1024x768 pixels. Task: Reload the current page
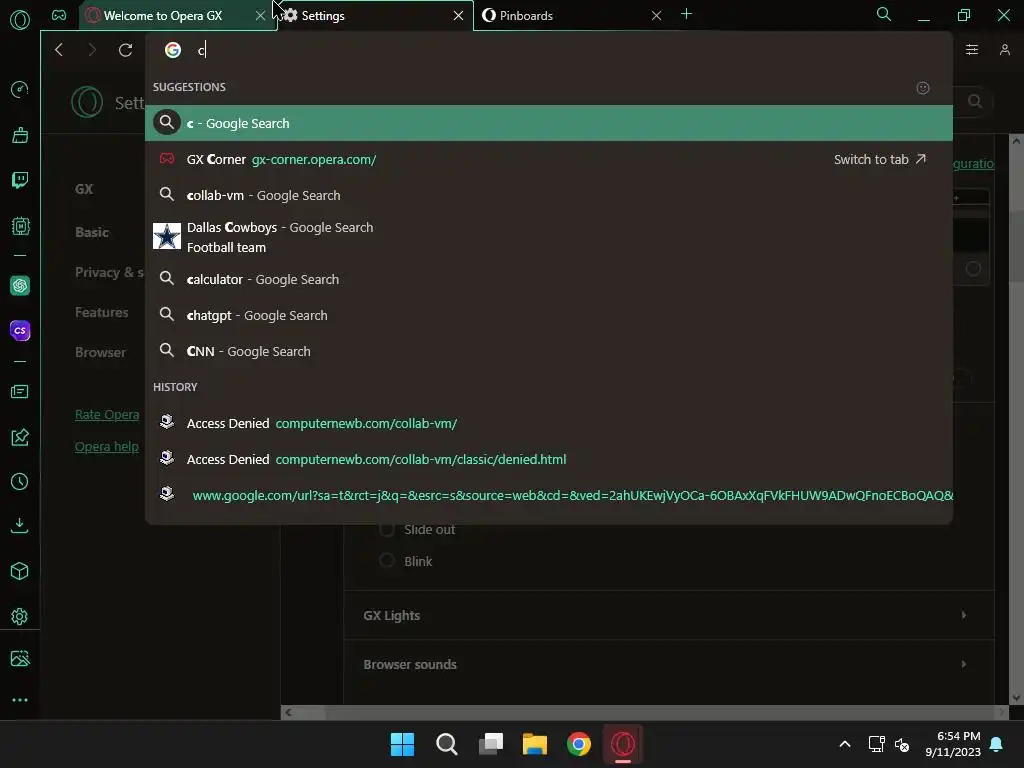(x=125, y=50)
